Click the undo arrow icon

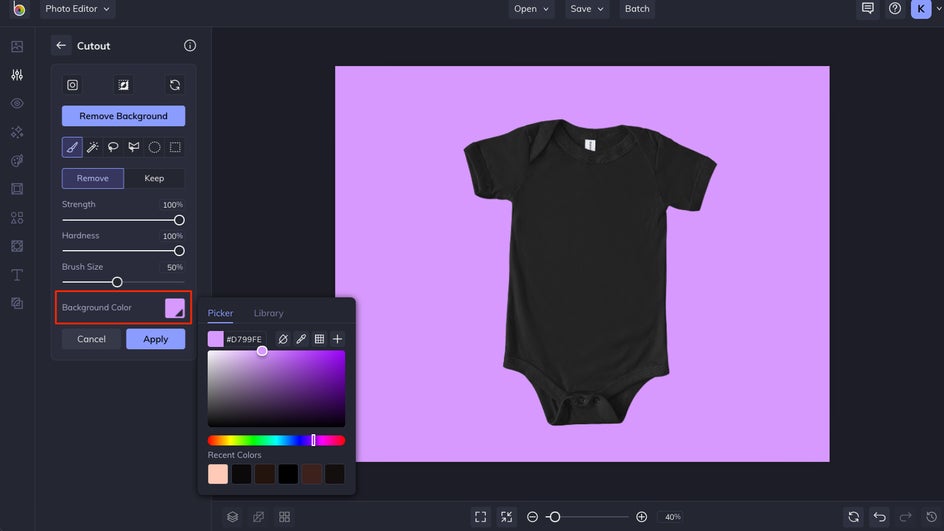click(x=880, y=517)
